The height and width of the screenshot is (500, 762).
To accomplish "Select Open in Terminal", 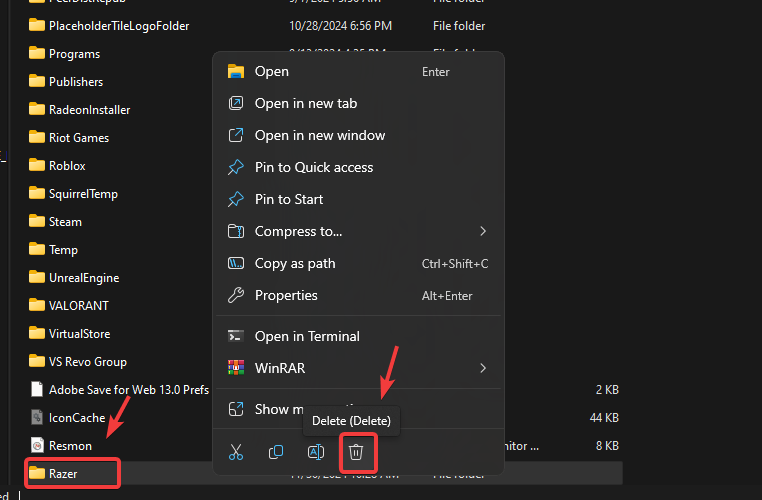I will [307, 336].
